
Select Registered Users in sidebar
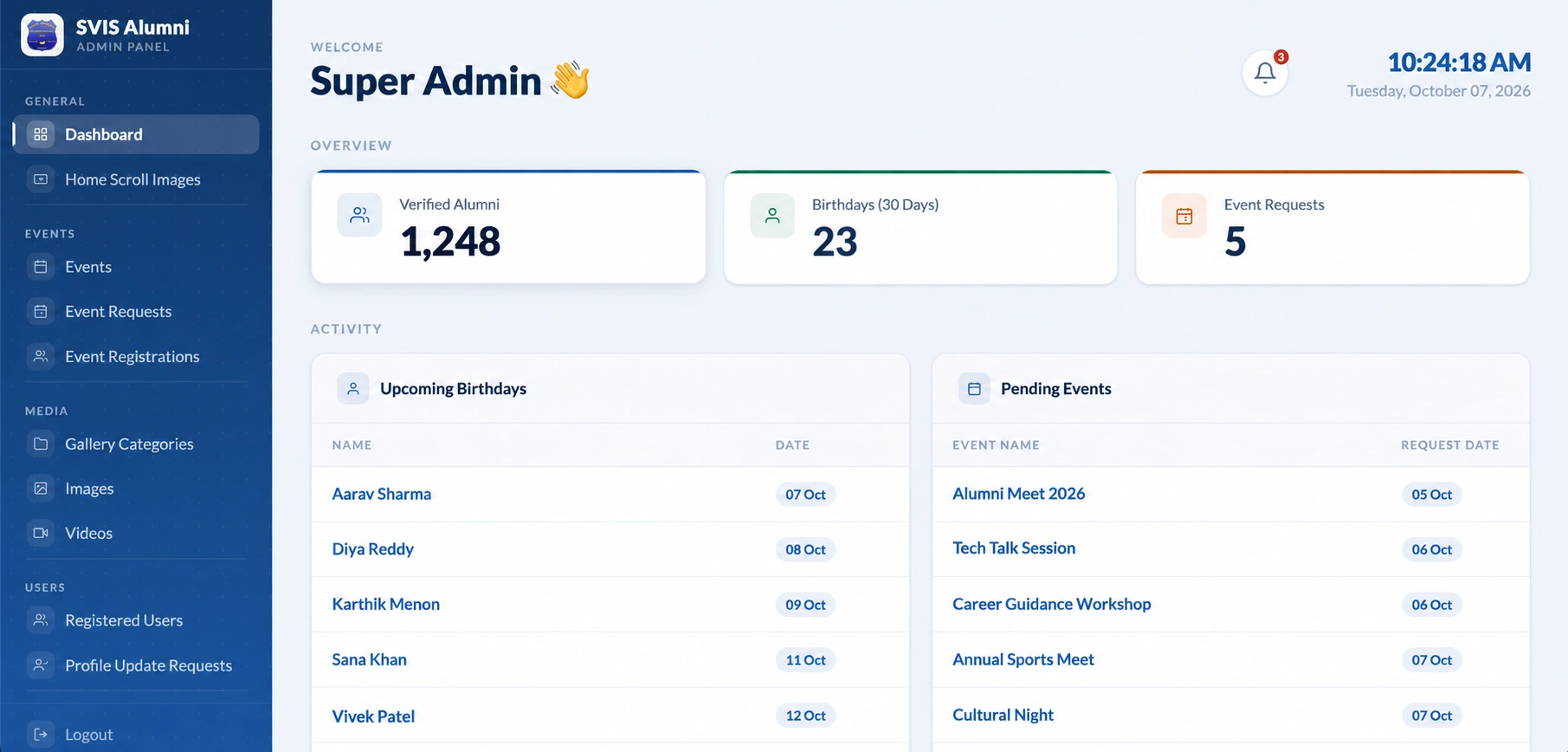[136, 620]
